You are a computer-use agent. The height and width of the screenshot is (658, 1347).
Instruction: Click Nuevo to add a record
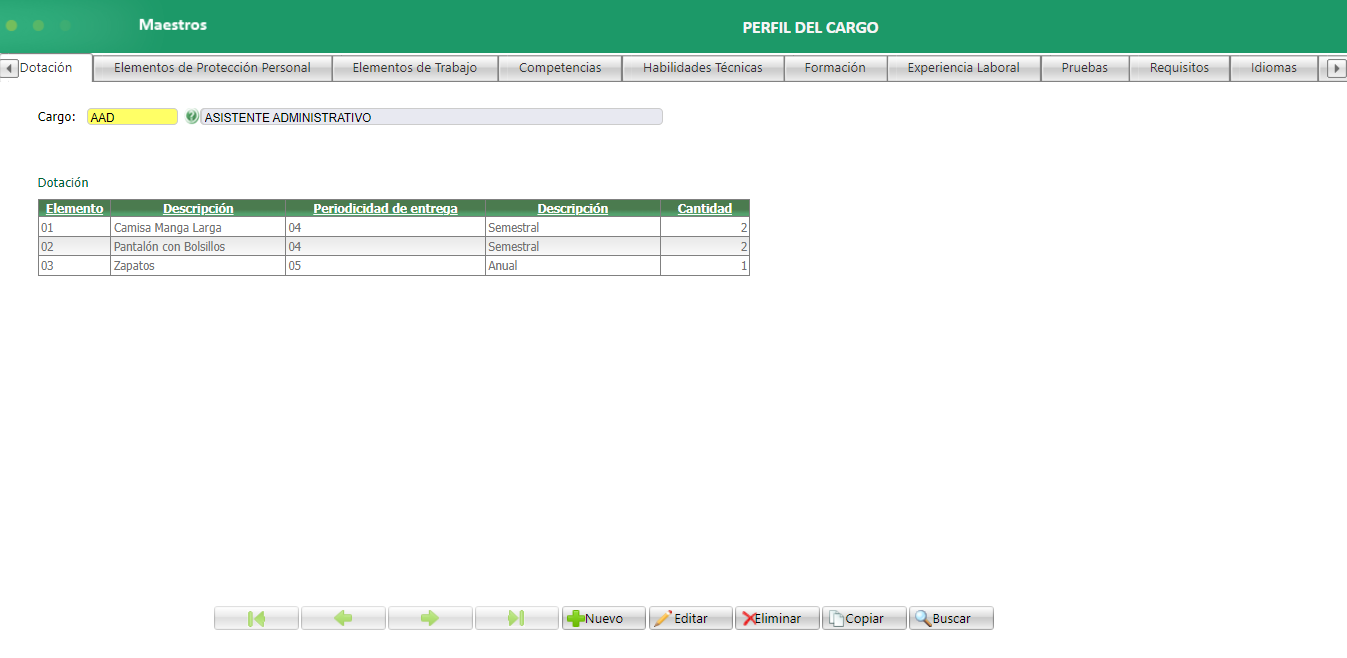point(604,618)
